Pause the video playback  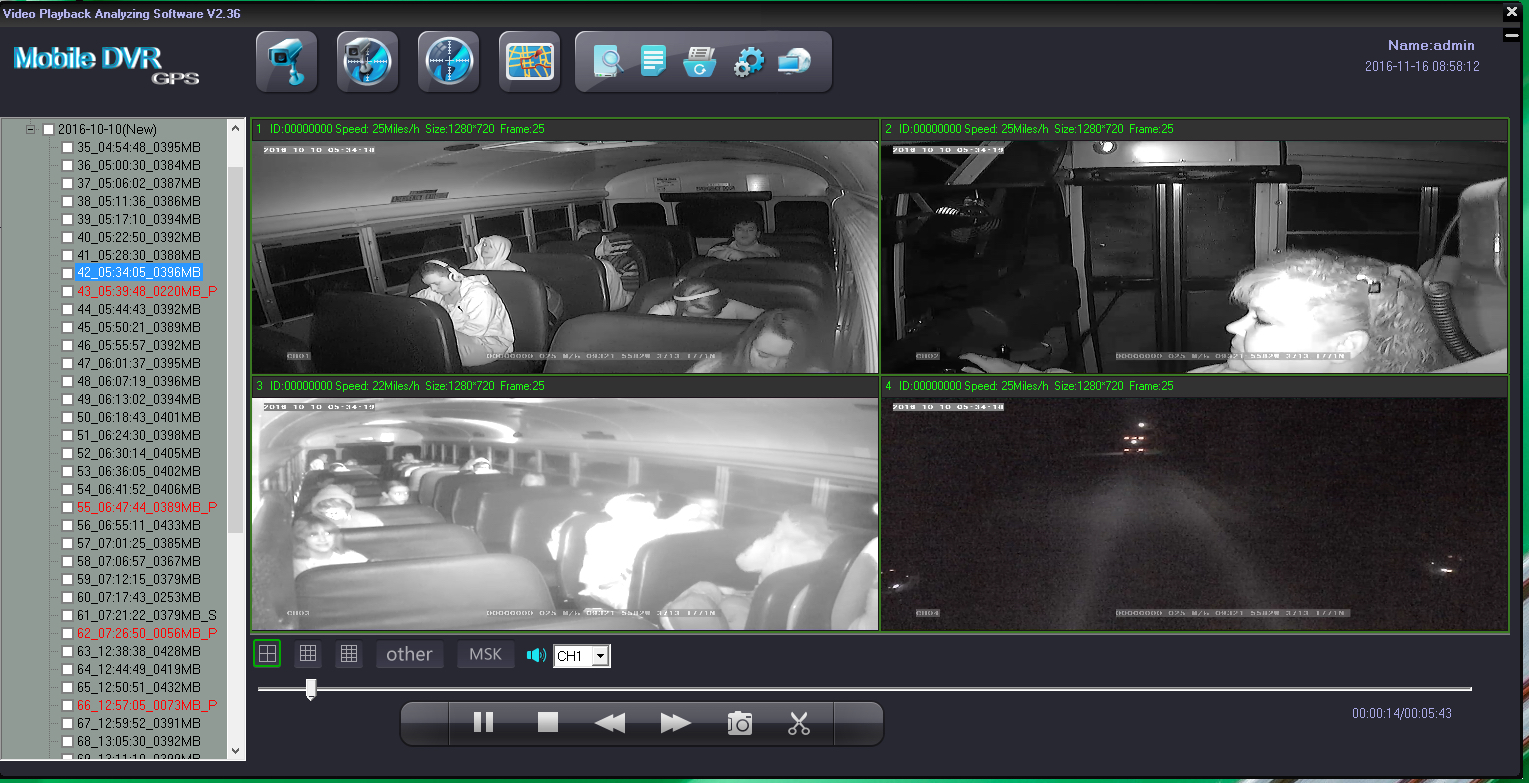coord(483,723)
